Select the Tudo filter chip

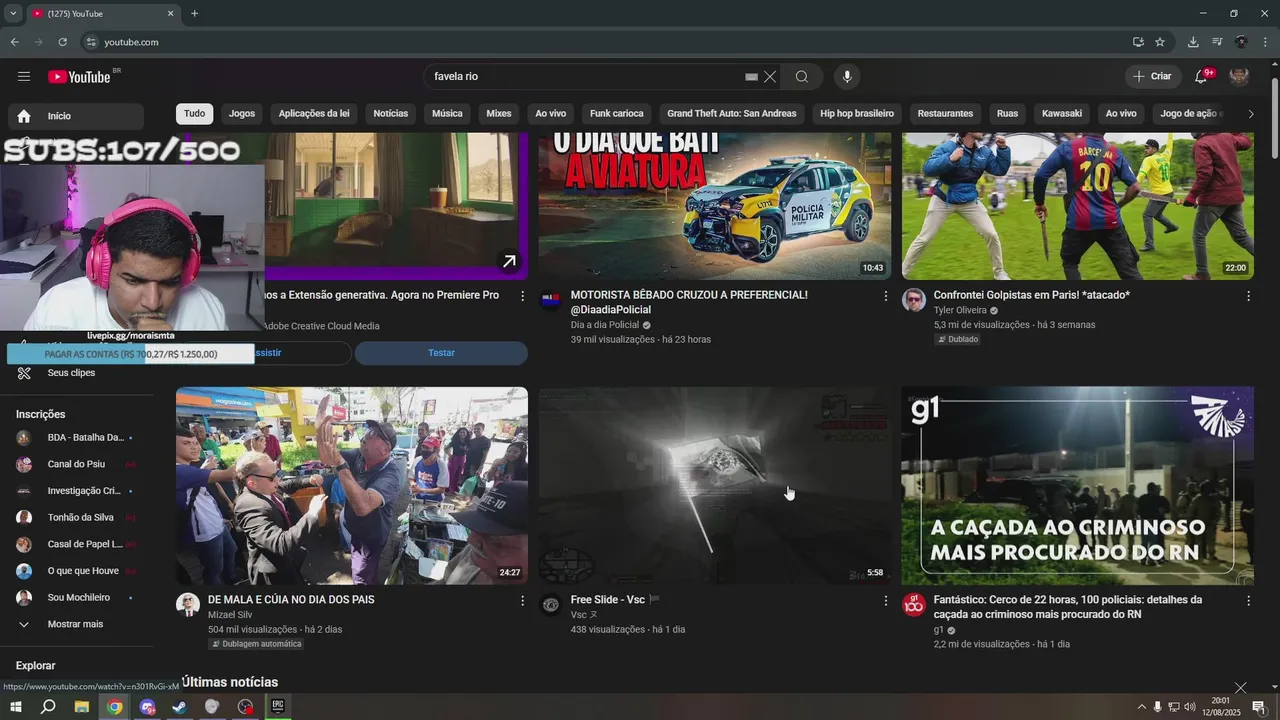tap(194, 114)
